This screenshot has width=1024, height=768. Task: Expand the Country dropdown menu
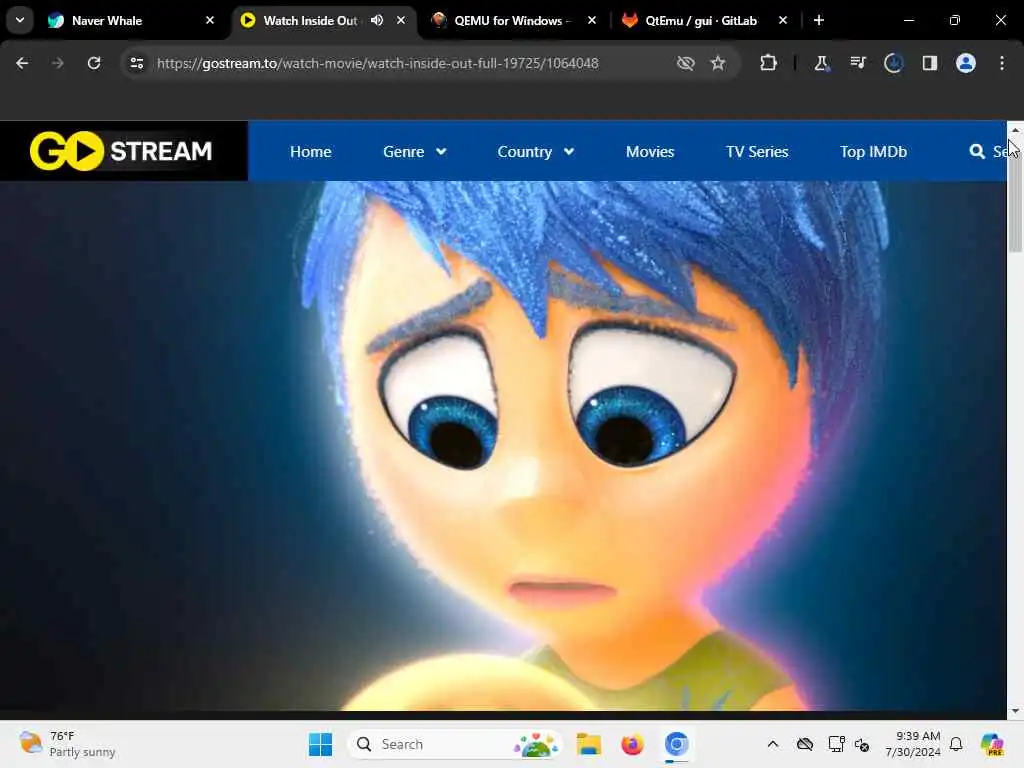tap(536, 152)
